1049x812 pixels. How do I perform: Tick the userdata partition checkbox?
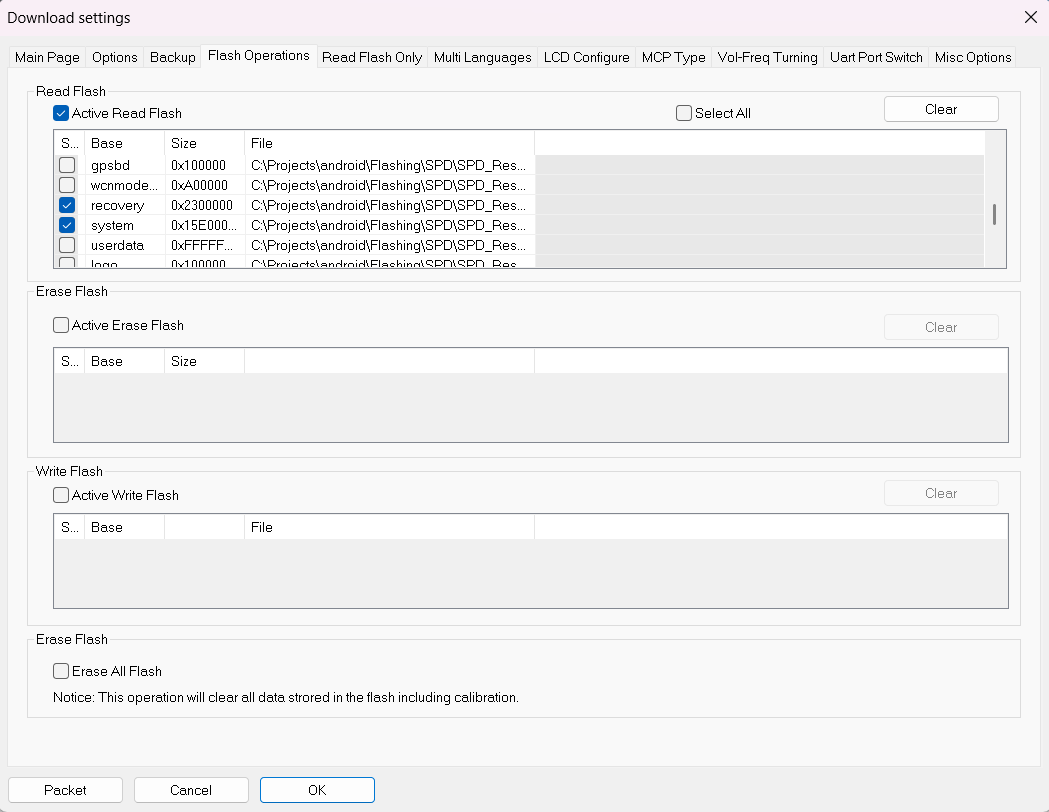[x=67, y=245]
